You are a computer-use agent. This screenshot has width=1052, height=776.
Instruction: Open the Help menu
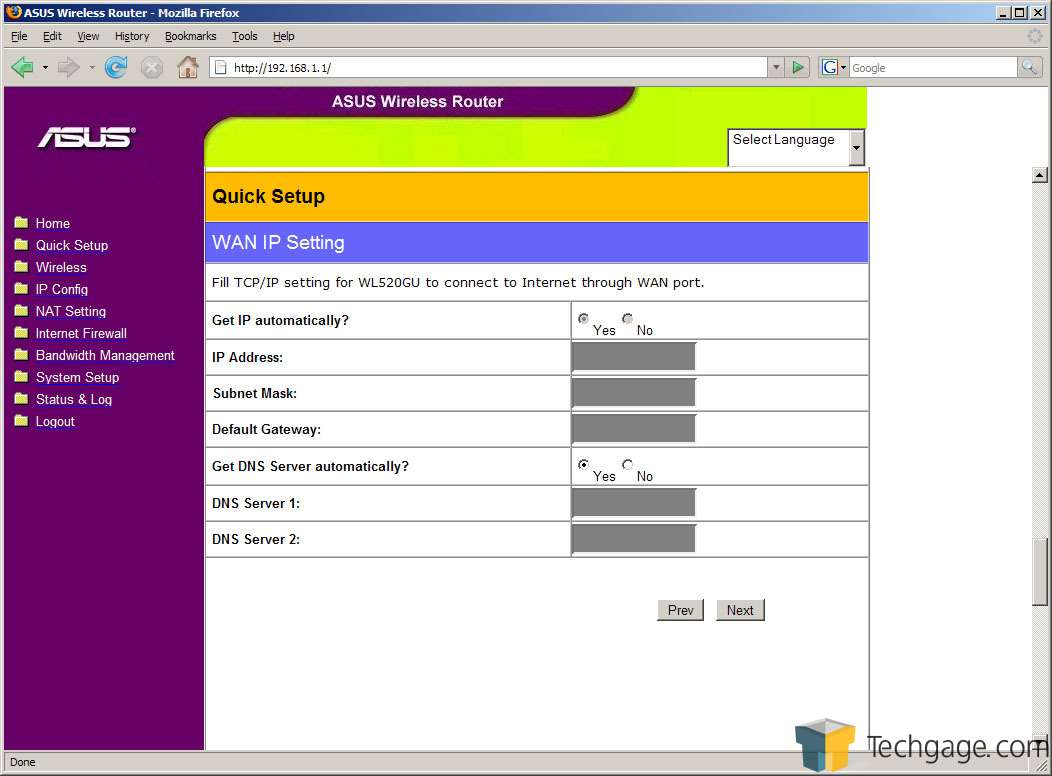pyautogui.click(x=284, y=36)
